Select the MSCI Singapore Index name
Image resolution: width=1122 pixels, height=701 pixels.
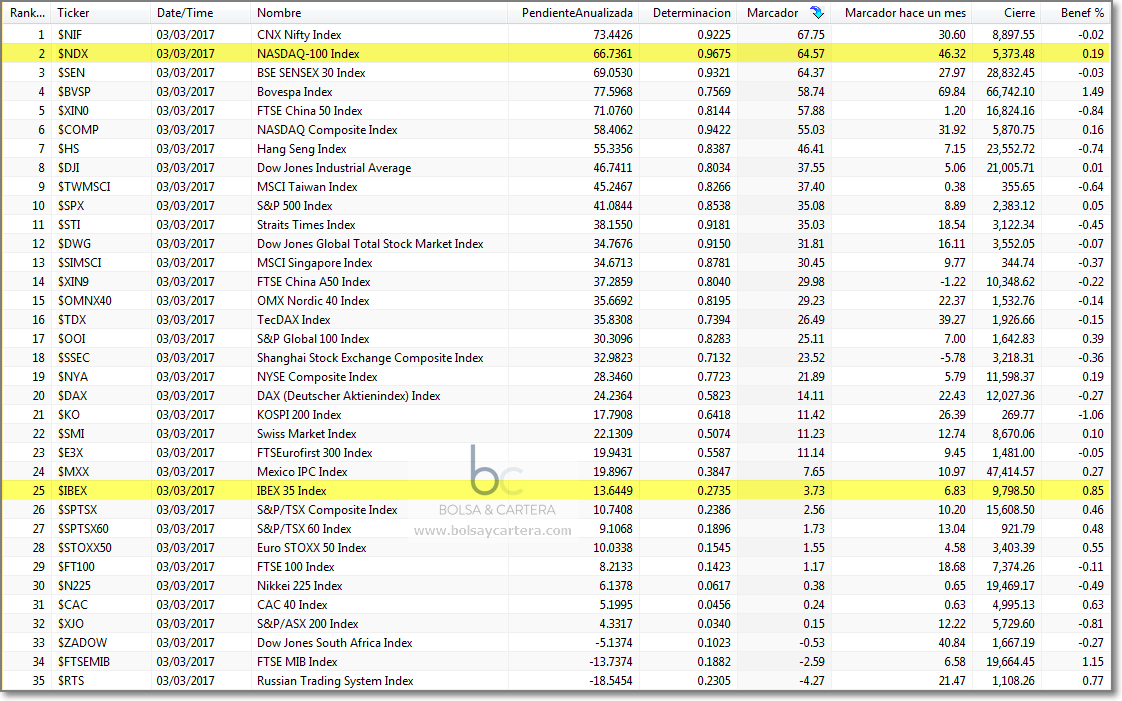(315, 263)
